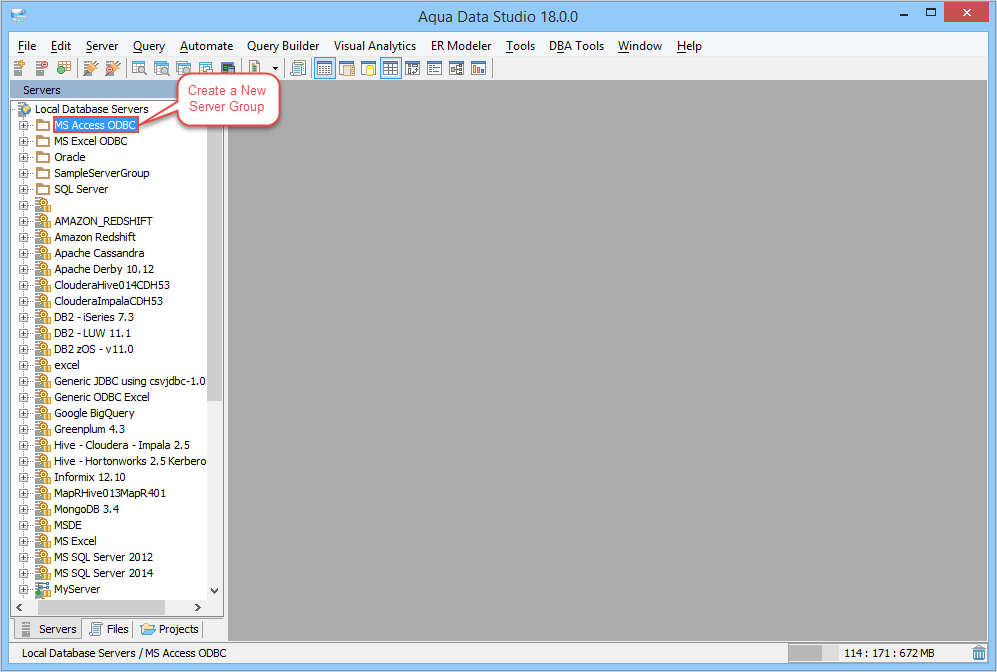Expand the Oracle server group
997x672 pixels.
24,157
